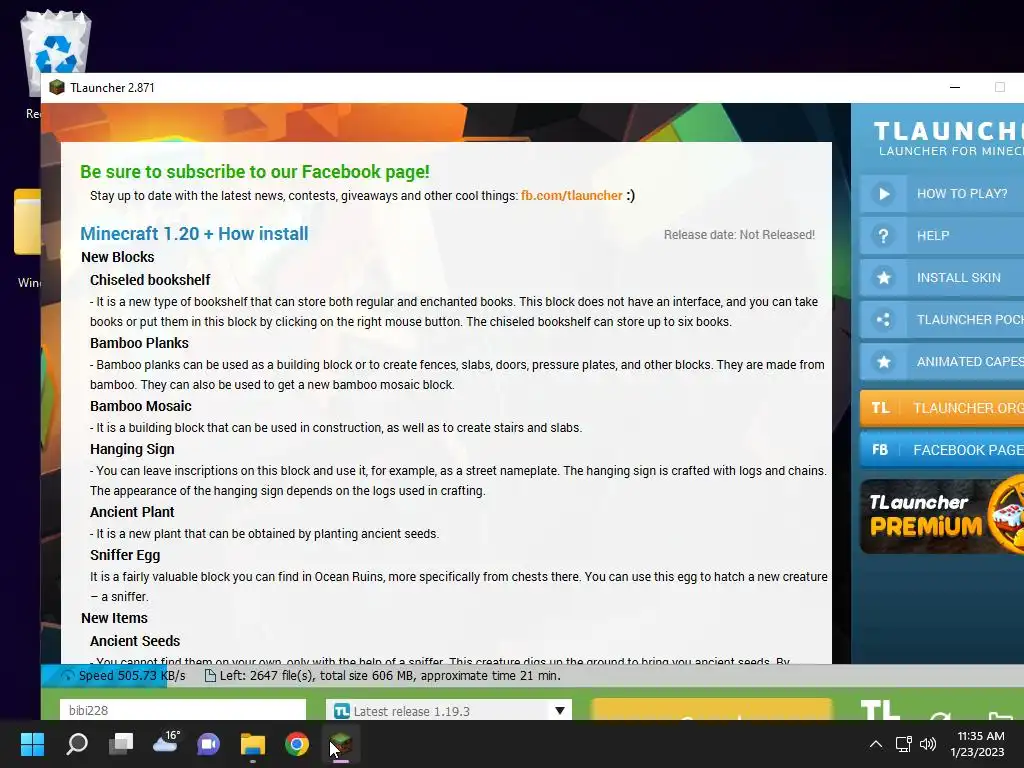Click the Ancient Plant heading
The width and height of the screenshot is (1024, 768).
click(132, 512)
